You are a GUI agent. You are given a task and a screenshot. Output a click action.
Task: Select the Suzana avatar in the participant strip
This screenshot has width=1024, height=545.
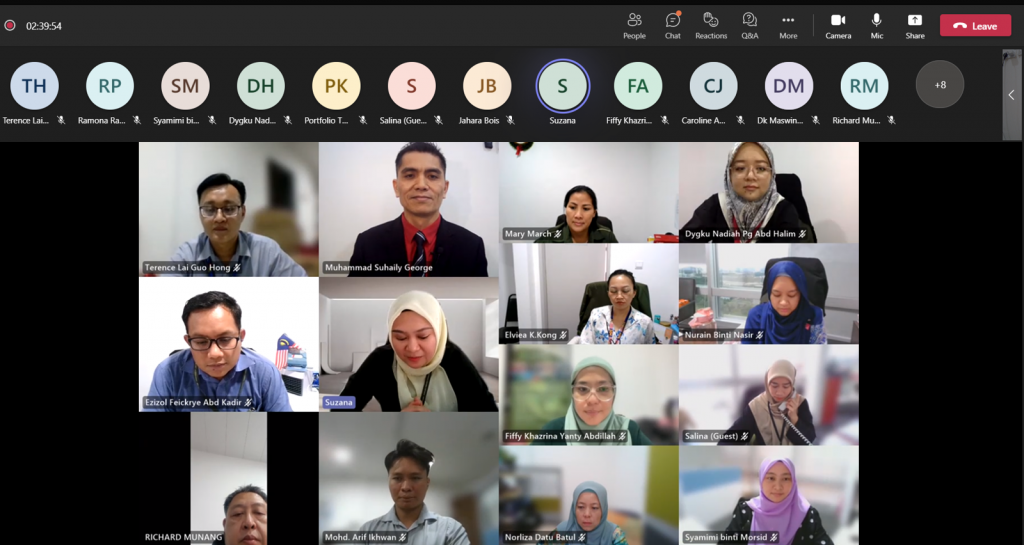[562, 86]
